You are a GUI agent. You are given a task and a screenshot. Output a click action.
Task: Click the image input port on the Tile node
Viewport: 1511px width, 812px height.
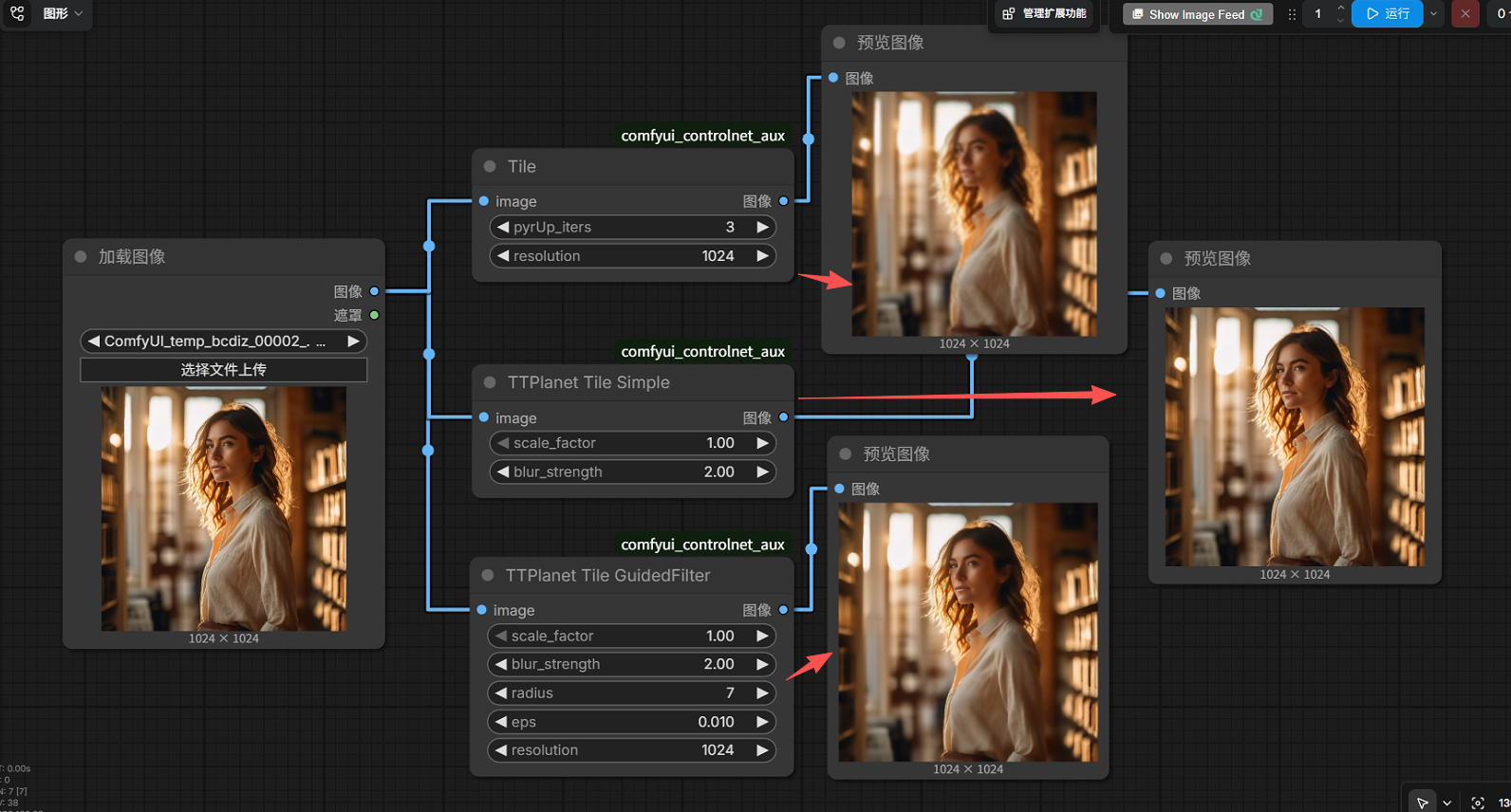coord(484,201)
